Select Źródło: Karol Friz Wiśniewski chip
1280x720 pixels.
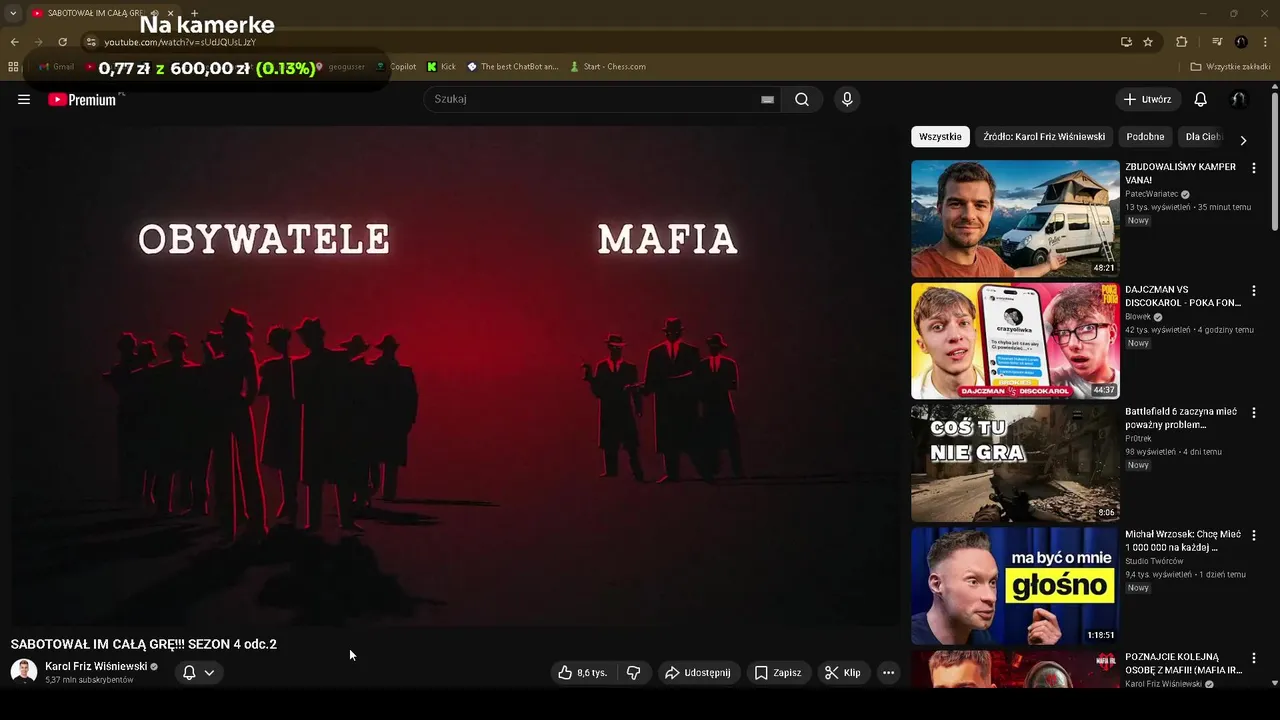tap(1044, 137)
